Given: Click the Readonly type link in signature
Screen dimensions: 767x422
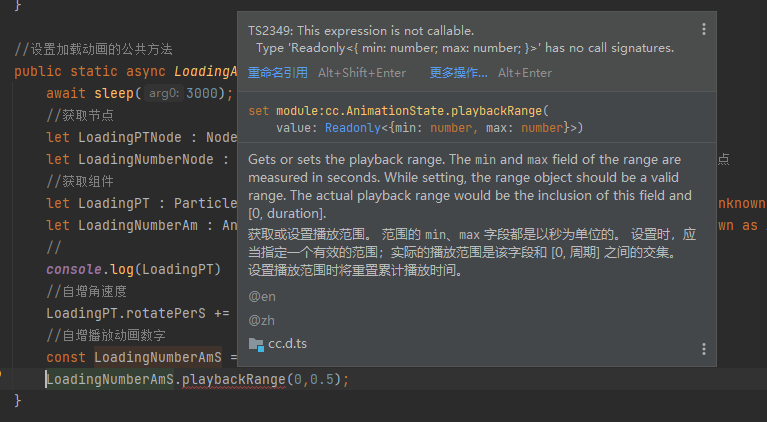Looking at the screenshot, I should (x=349, y=127).
